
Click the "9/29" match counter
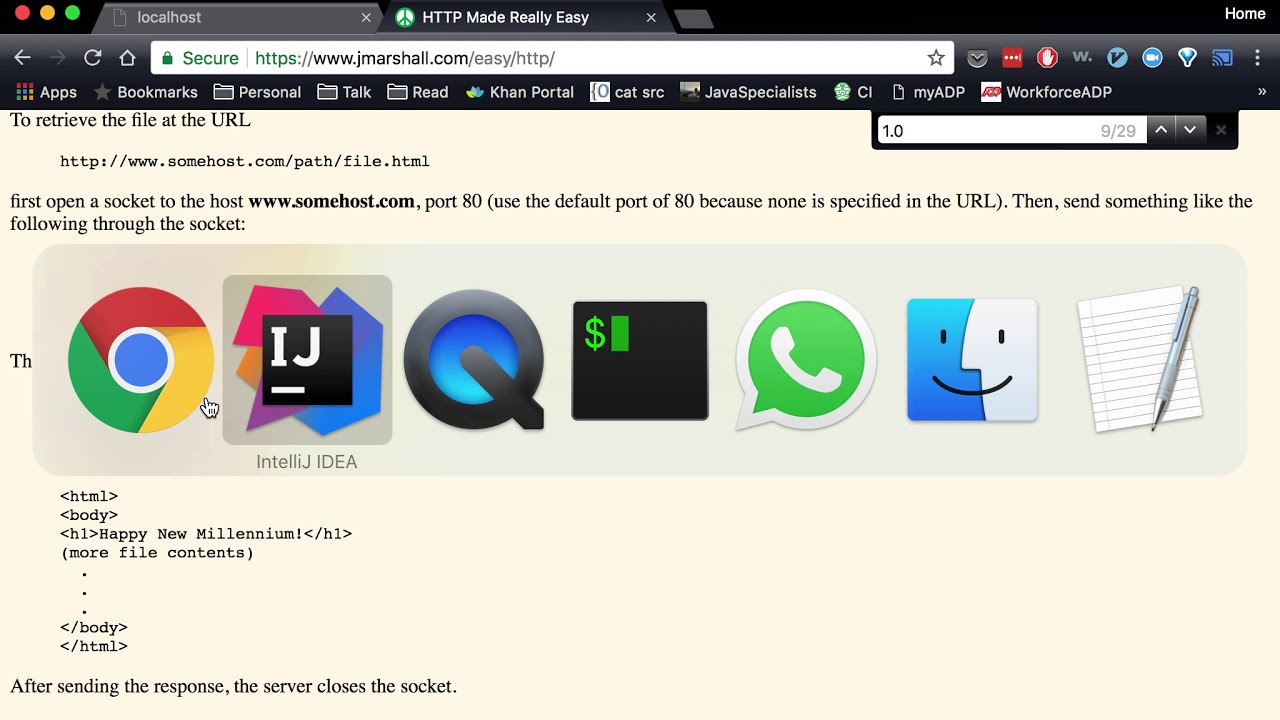click(1118, 131)
